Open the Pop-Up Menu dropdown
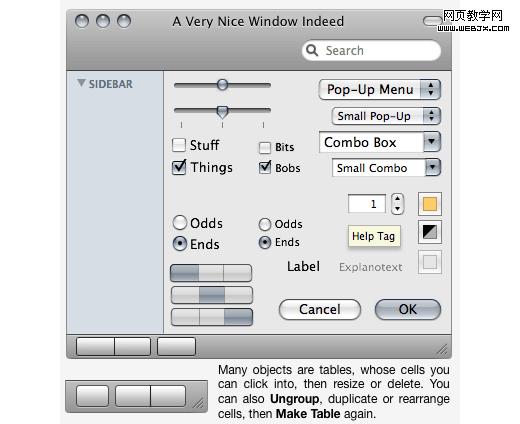520x424 pixels. tap(380, 89)
